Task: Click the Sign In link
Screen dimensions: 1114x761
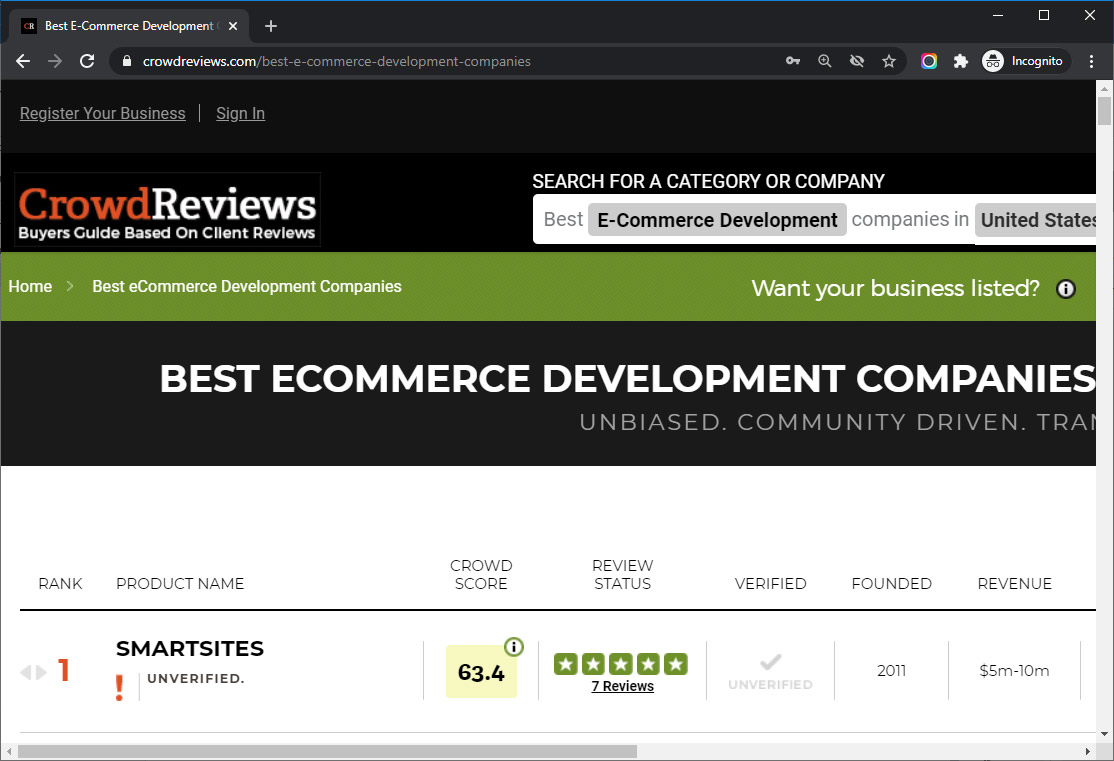Action: [240, 114]
